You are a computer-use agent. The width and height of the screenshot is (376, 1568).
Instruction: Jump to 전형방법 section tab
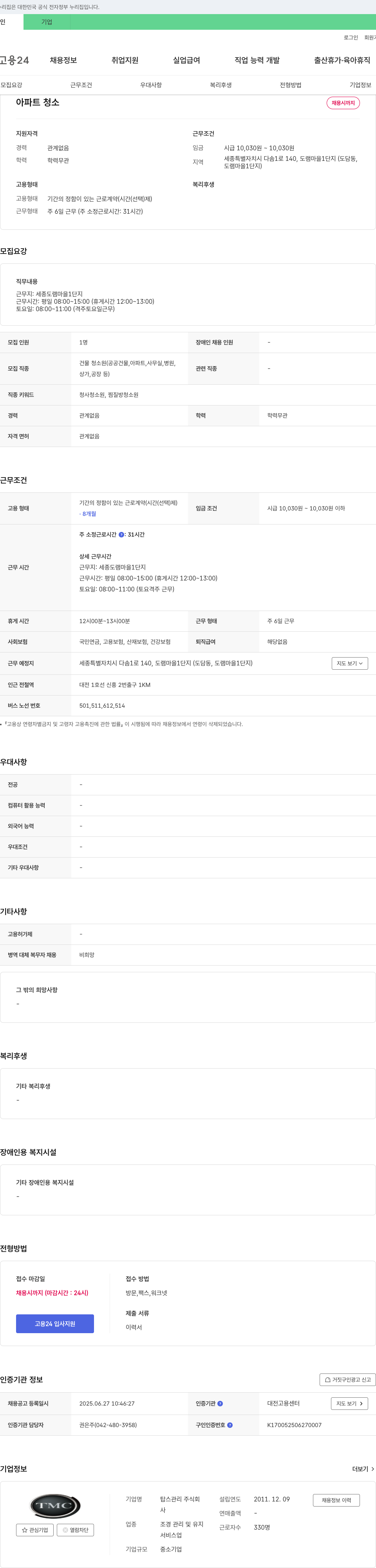pyautogui.click(x=291, y=85)
